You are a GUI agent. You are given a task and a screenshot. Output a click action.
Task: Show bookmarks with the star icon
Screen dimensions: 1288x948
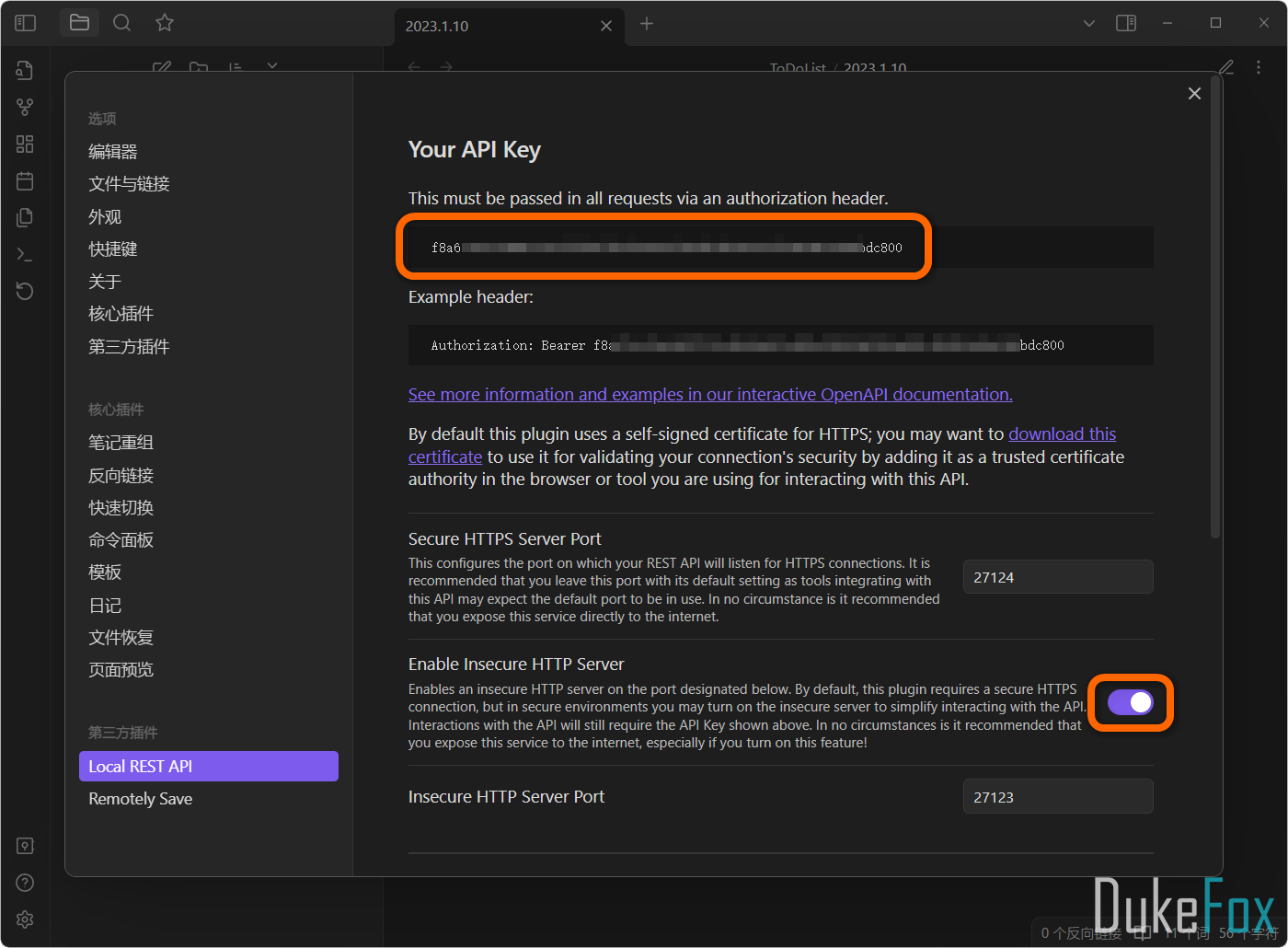[165, 23]
